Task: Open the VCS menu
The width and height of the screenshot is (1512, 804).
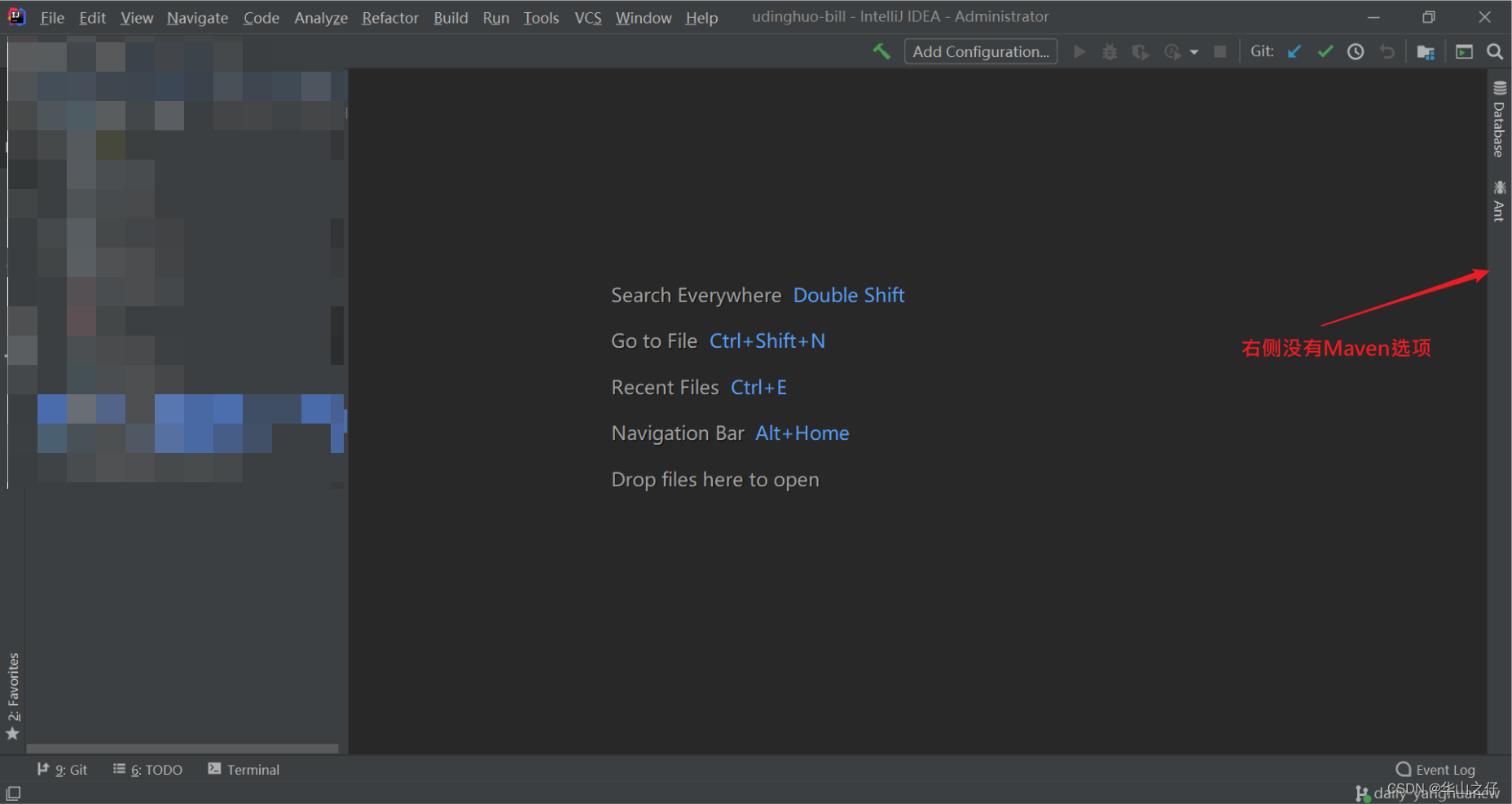Action: pos(588,18)
